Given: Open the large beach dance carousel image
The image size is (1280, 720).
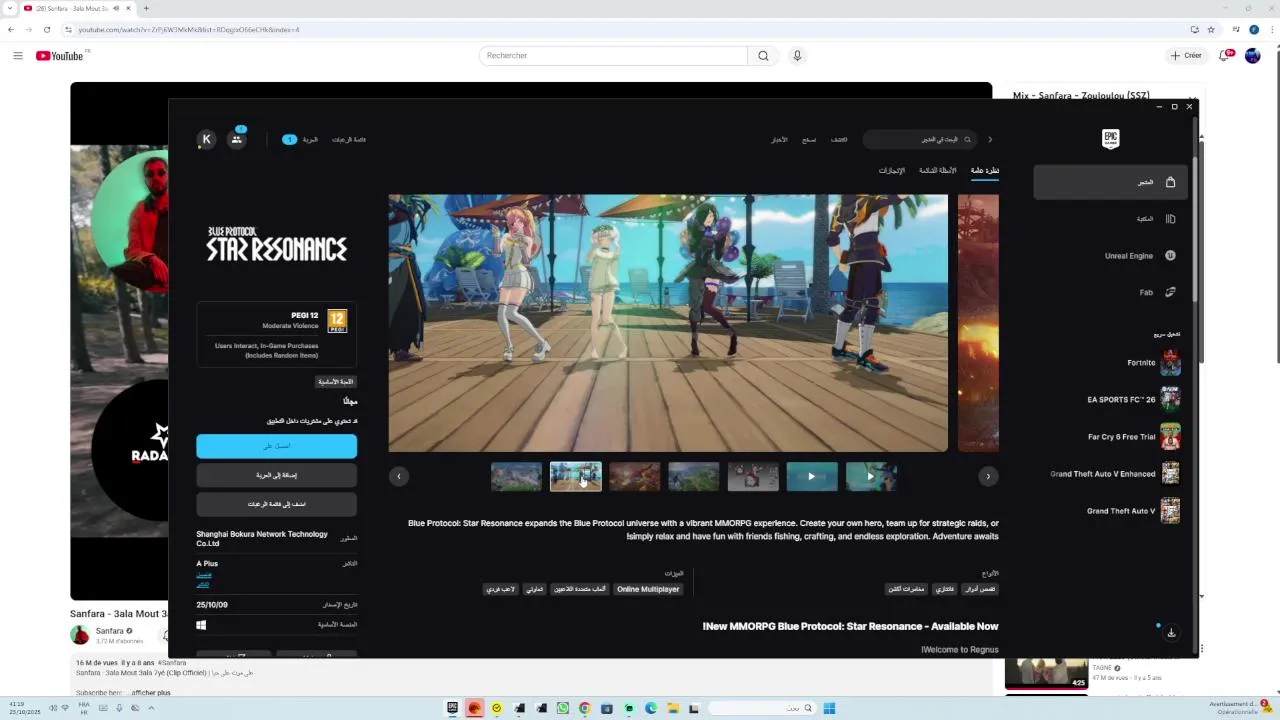Looking at the screenshot, I should [x=668, y=323].
